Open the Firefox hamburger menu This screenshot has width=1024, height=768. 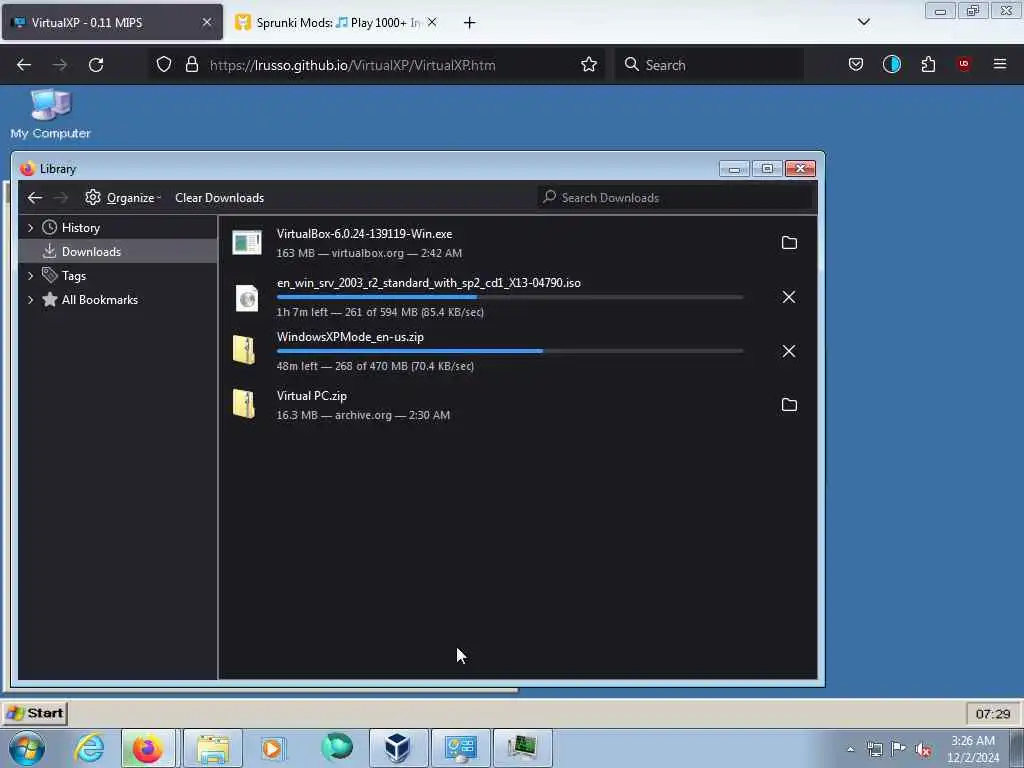[x=1000, y=64]
